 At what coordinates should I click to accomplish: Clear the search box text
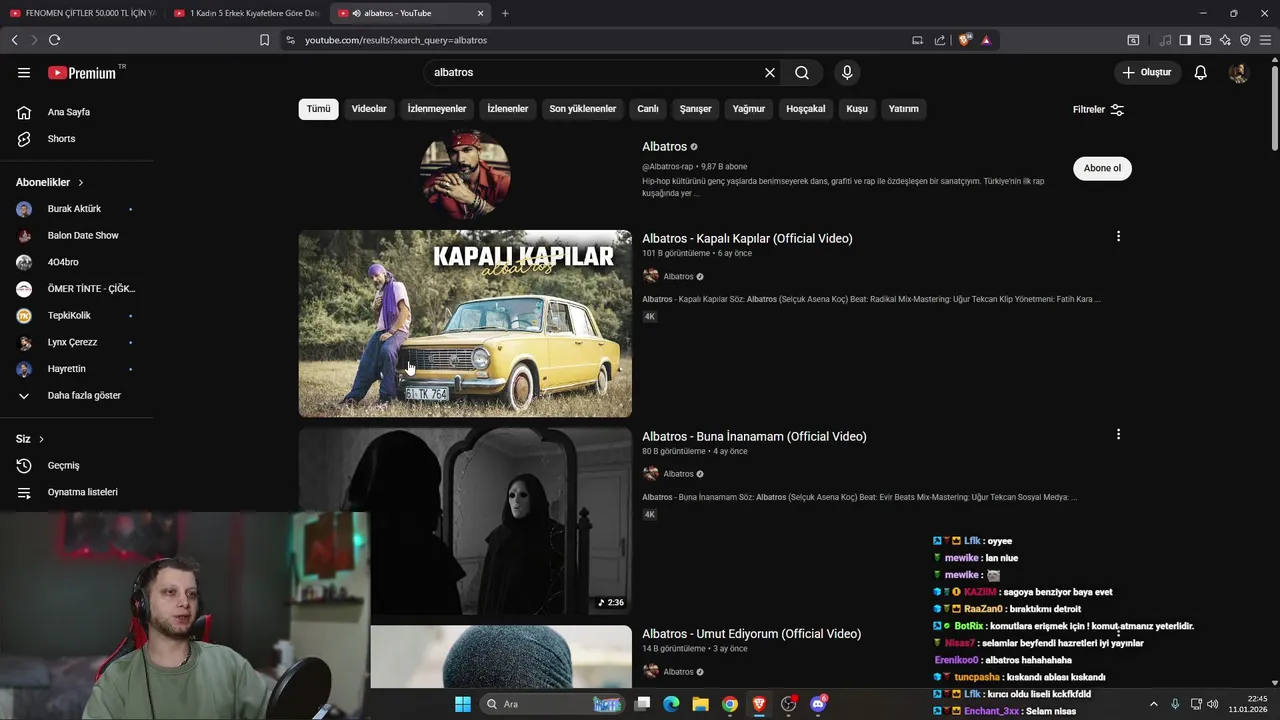tap(770, 73)
